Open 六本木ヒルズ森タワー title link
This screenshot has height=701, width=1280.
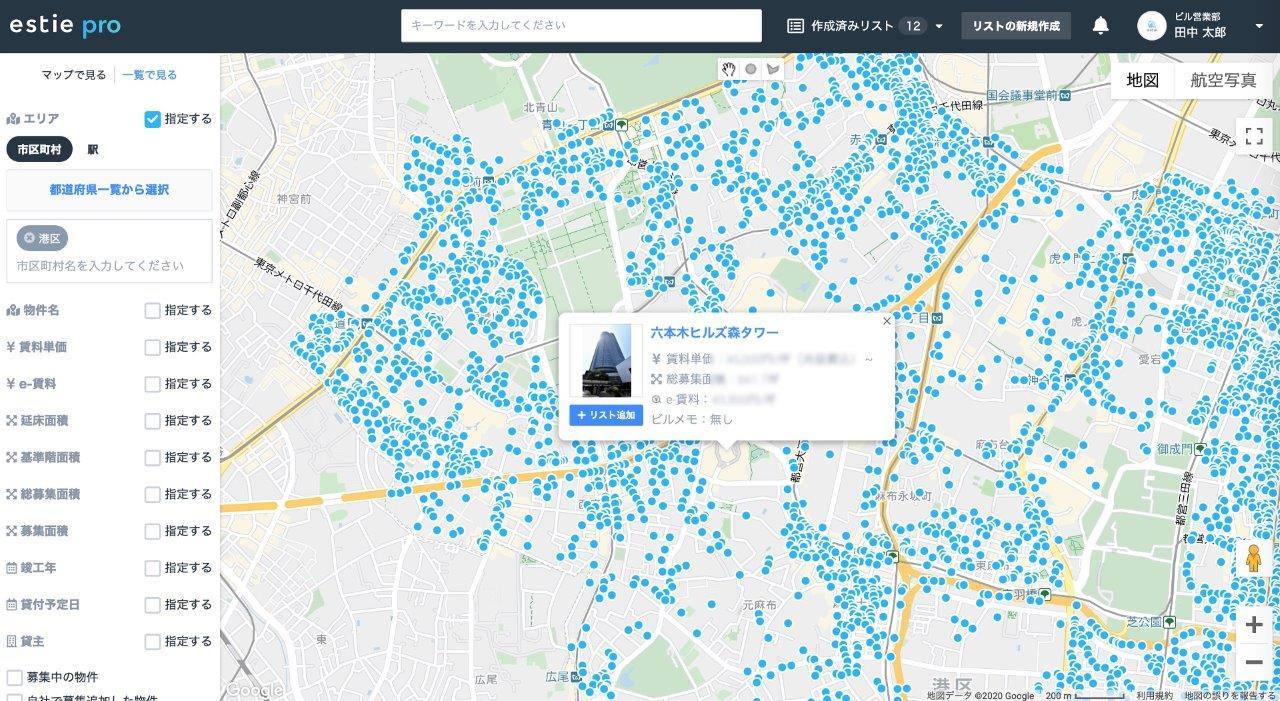point(714,333)
